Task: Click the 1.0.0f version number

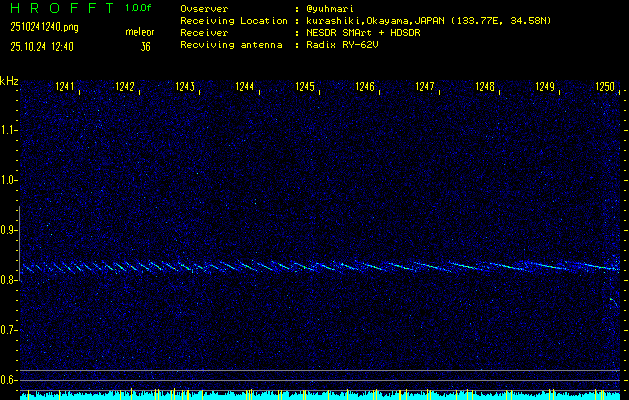Action: click(x=139, y=8)
